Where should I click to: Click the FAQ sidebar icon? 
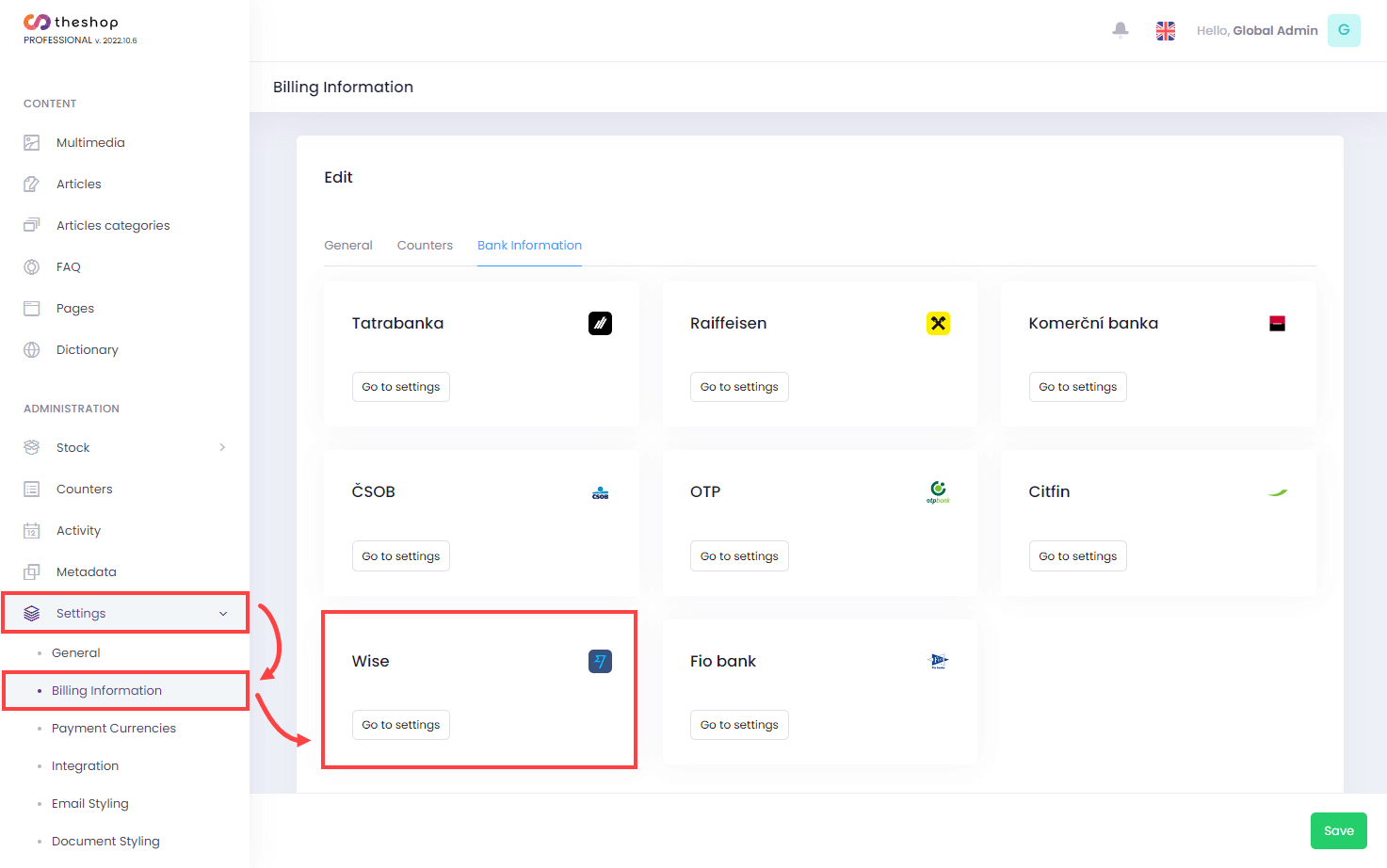32,267
